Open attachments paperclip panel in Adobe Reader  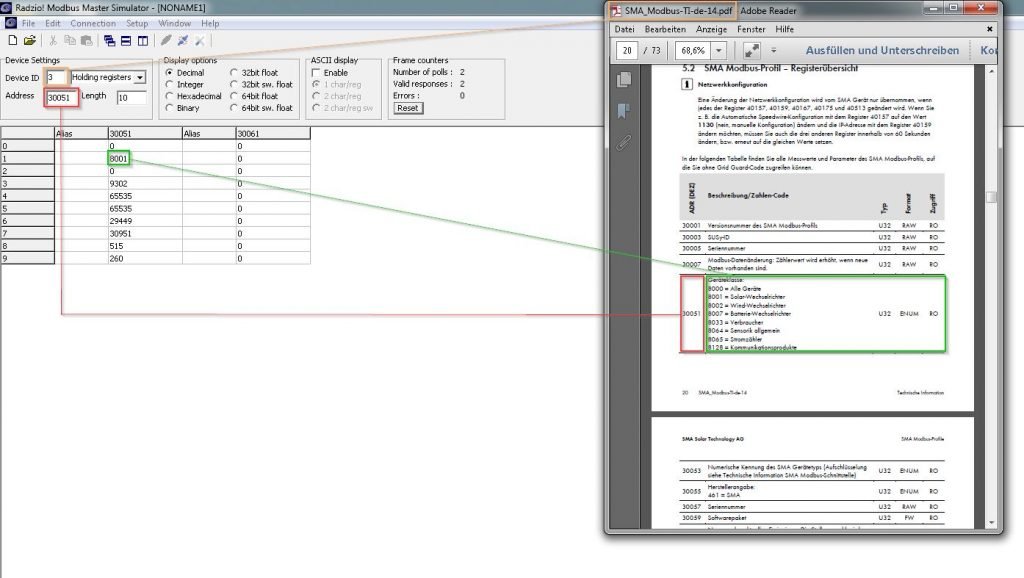click(x=624, y=142)
